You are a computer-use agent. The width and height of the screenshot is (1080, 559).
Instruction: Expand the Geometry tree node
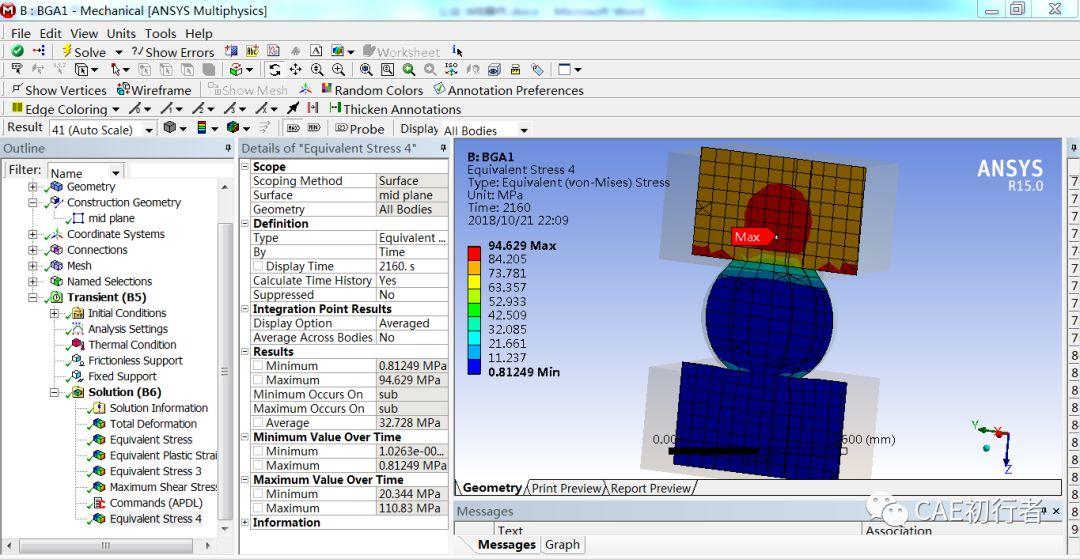click(x=32, y=187)
